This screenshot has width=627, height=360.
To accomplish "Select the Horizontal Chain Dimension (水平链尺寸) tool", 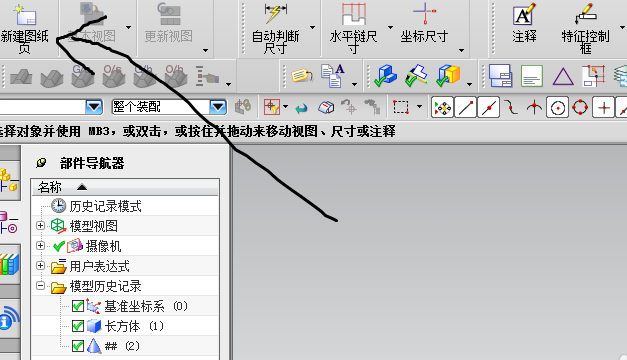I will [353, 29].
